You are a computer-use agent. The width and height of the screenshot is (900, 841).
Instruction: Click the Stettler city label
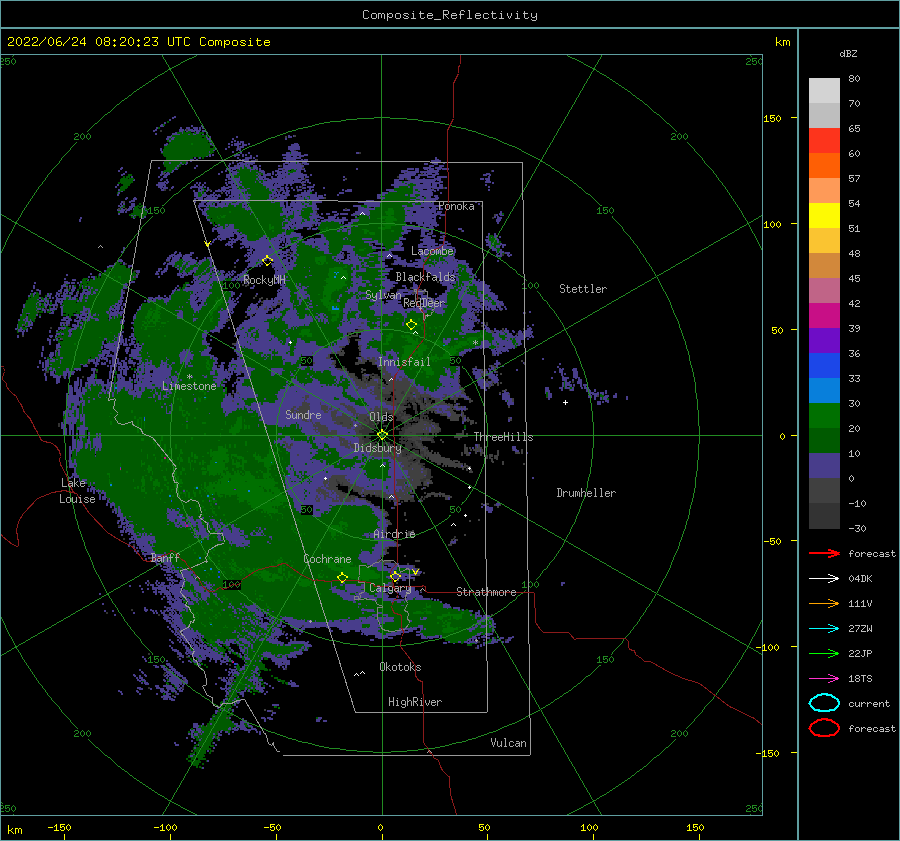tap(583, 289)
